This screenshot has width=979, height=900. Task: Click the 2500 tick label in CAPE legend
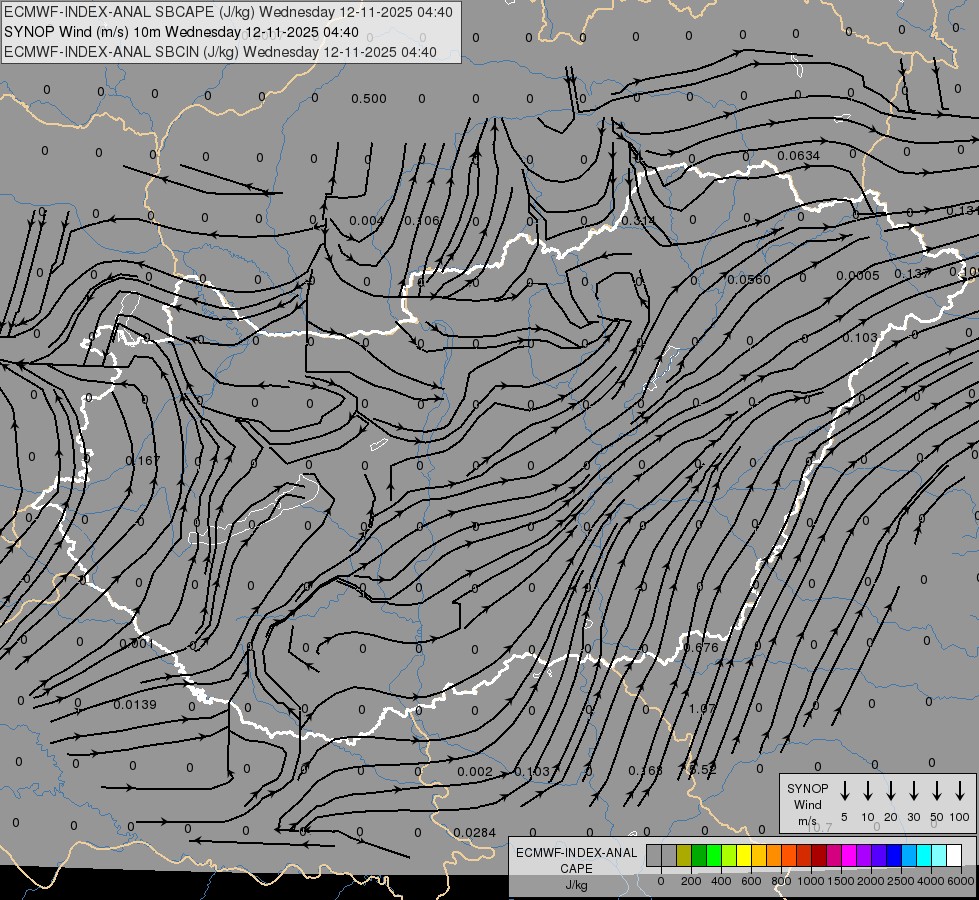(901, 881)
